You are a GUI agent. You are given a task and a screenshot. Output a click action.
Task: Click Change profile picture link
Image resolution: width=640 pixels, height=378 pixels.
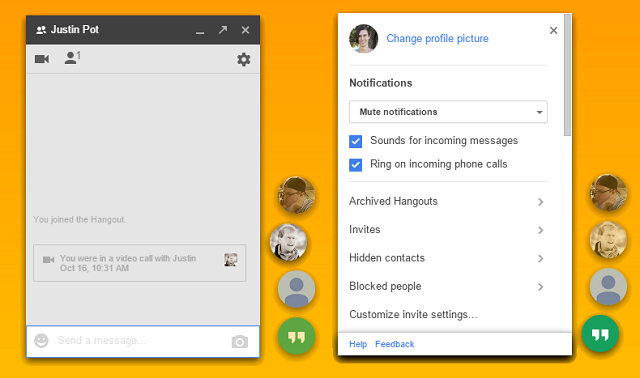(x=437, y=38)
